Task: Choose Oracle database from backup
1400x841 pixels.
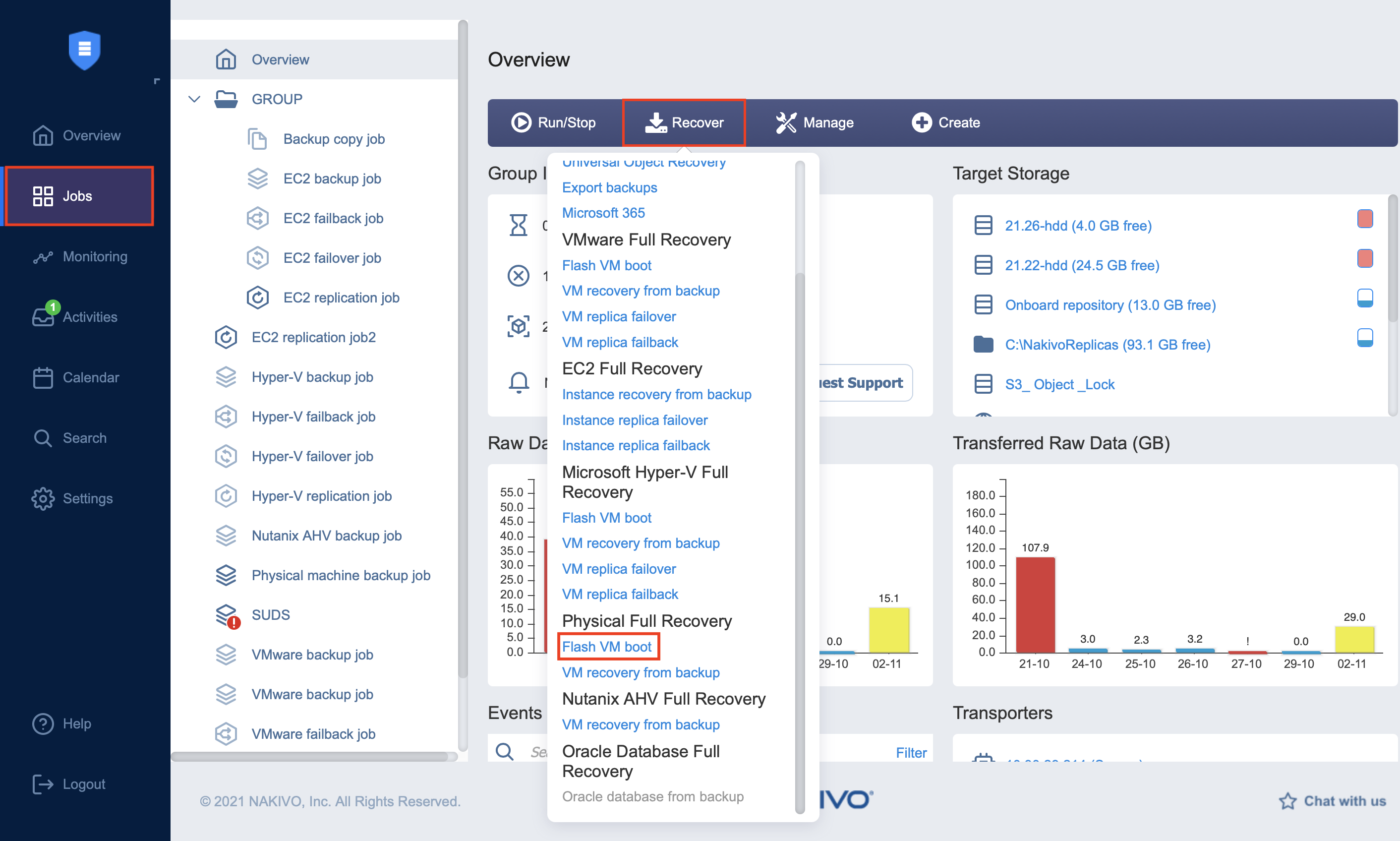Action: click(652, 797)
